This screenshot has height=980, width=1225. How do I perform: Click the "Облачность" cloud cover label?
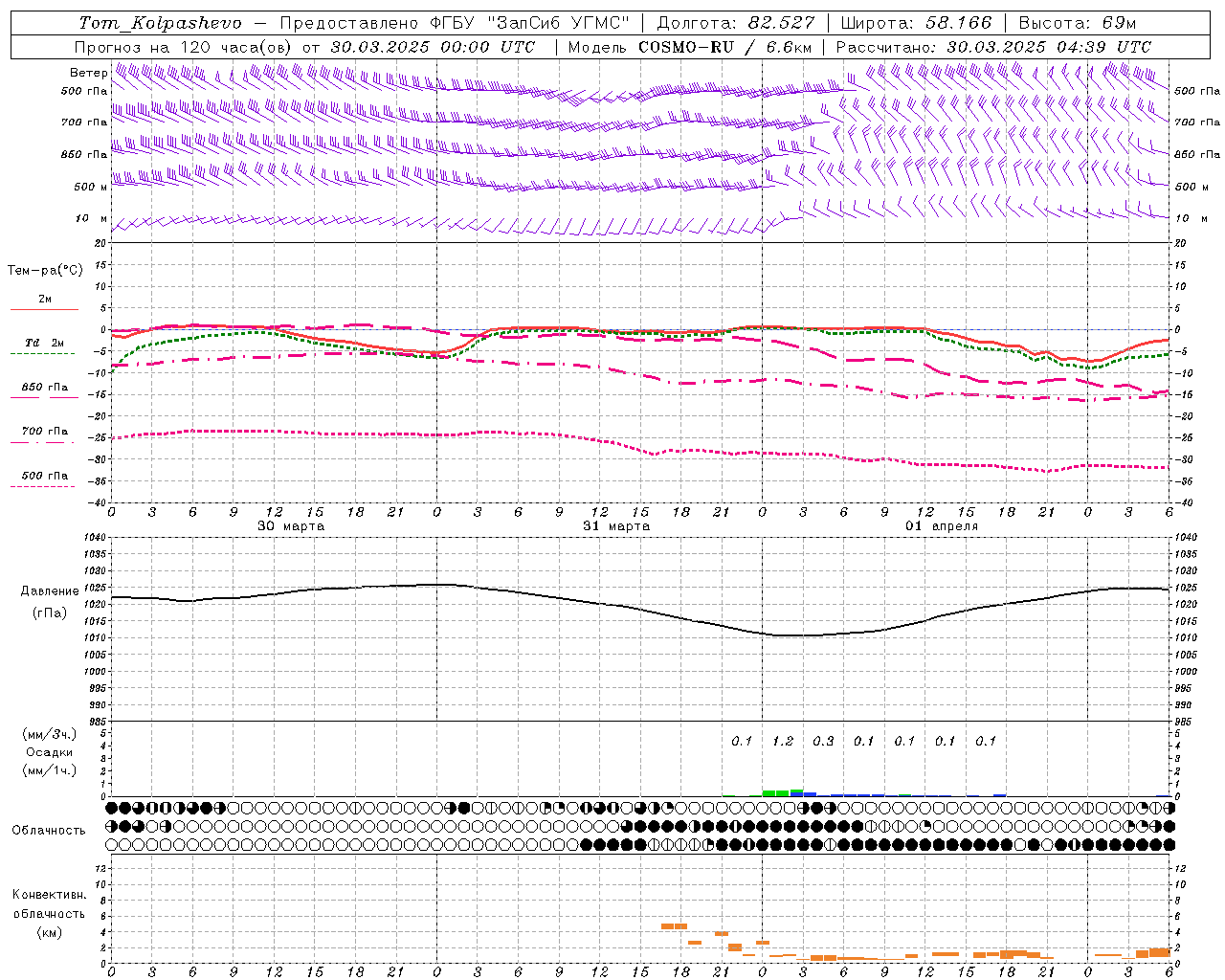pyautogui.click(x=49, y=831)
